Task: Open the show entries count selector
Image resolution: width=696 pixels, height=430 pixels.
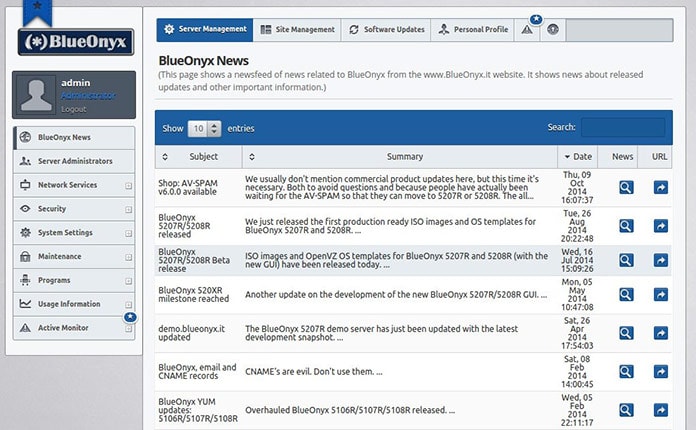Action: (x=204, y=129)
